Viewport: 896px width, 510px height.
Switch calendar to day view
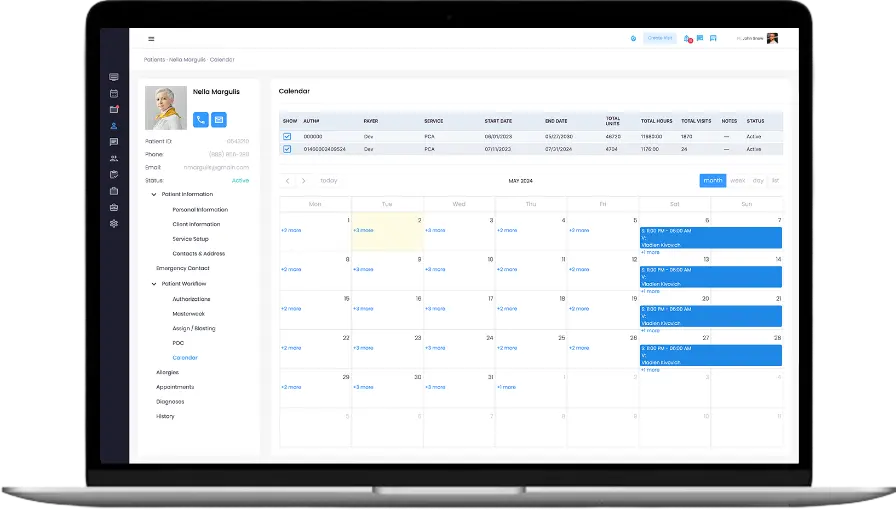(758, 181)
